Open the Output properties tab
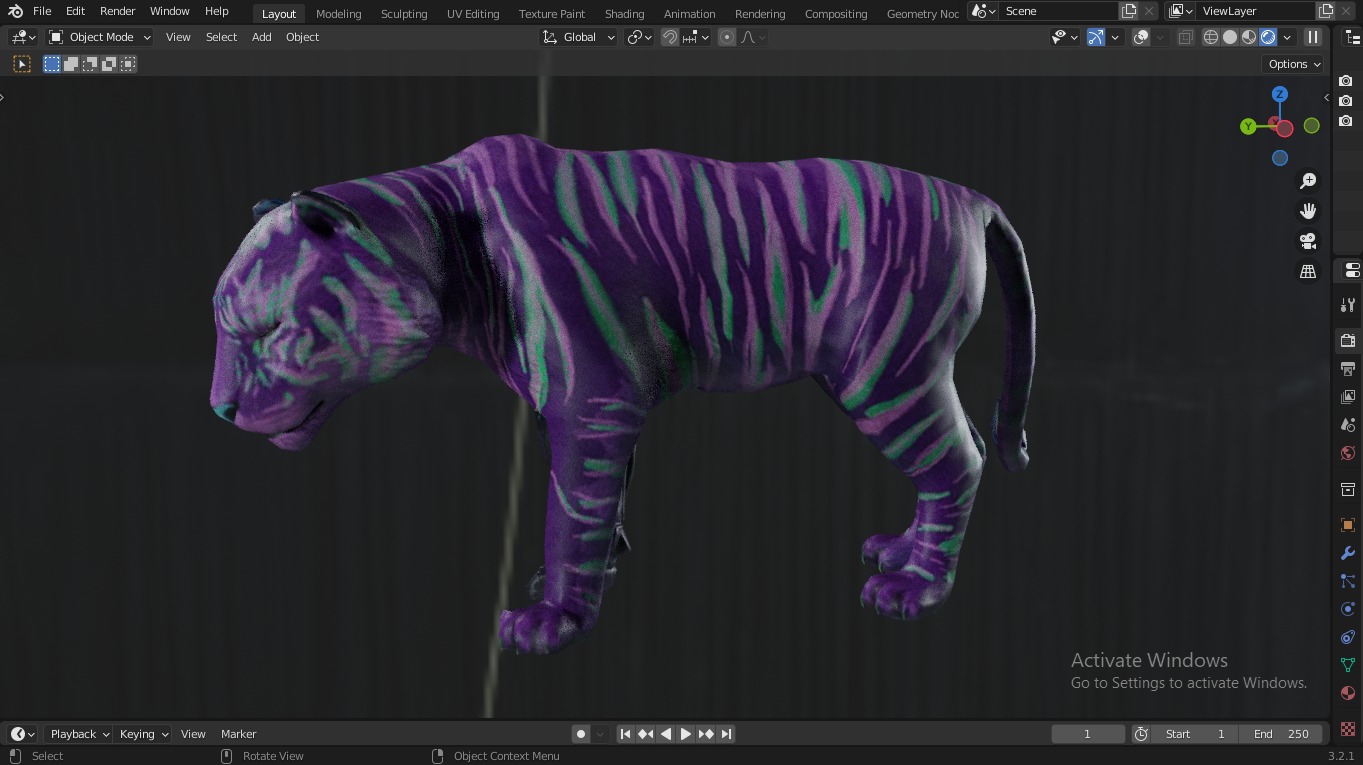 [1348, 369]
